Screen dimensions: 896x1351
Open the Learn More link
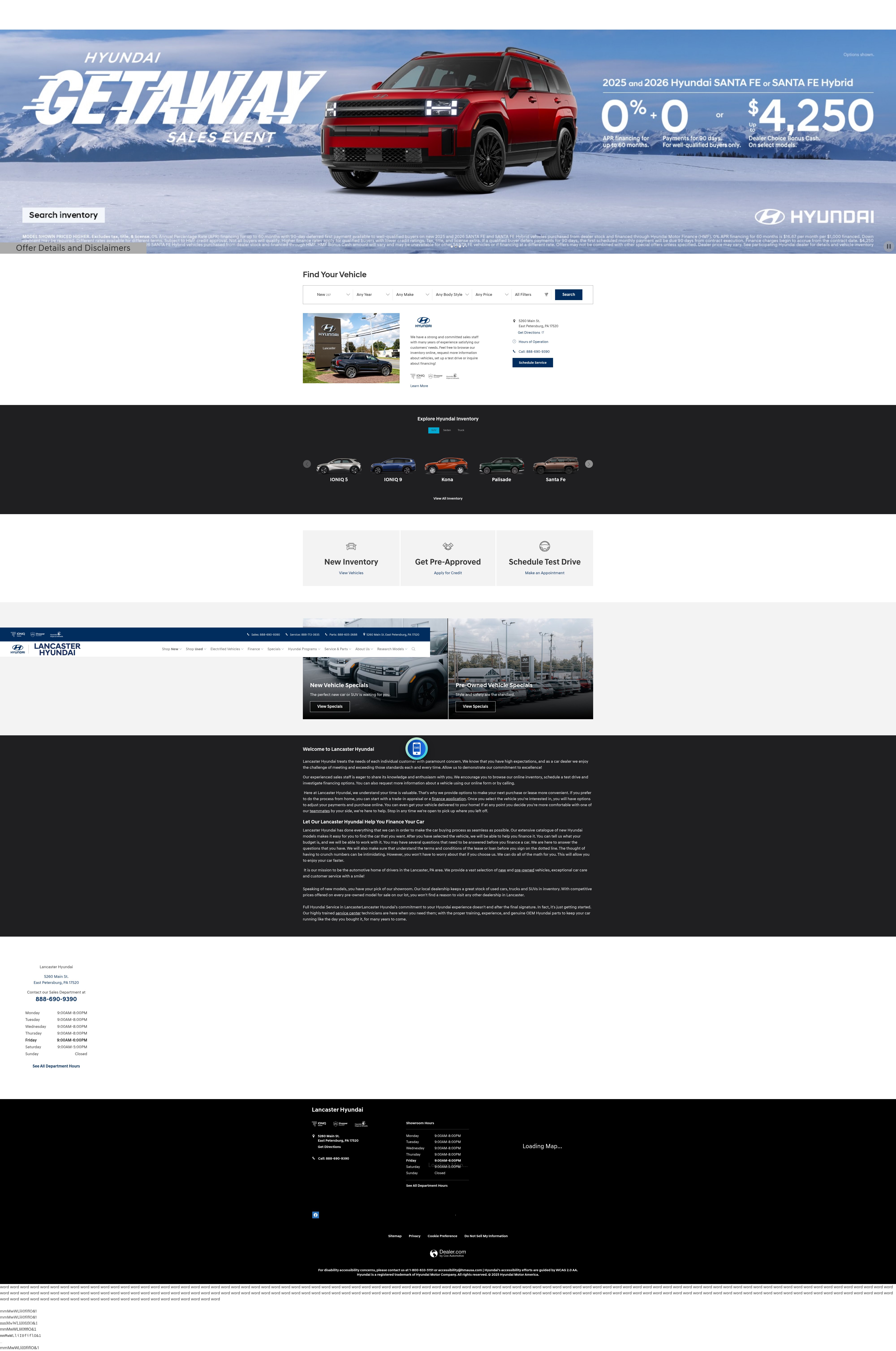pyautogui.click(x=419, y=386)
